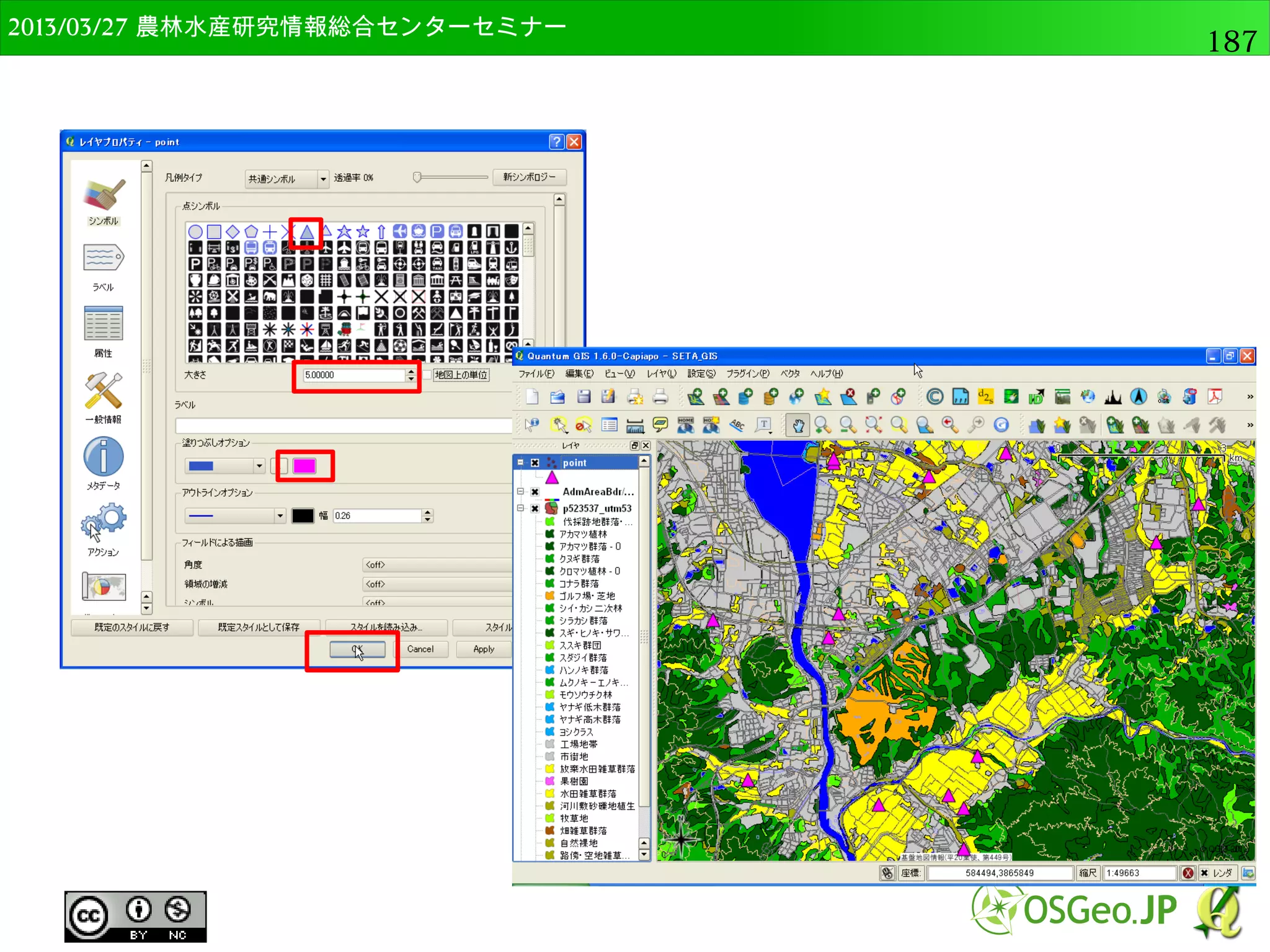
Task: Click the 大きさ size field showing 5.00000
Action: pyautogui.click(x=354, y=375)
